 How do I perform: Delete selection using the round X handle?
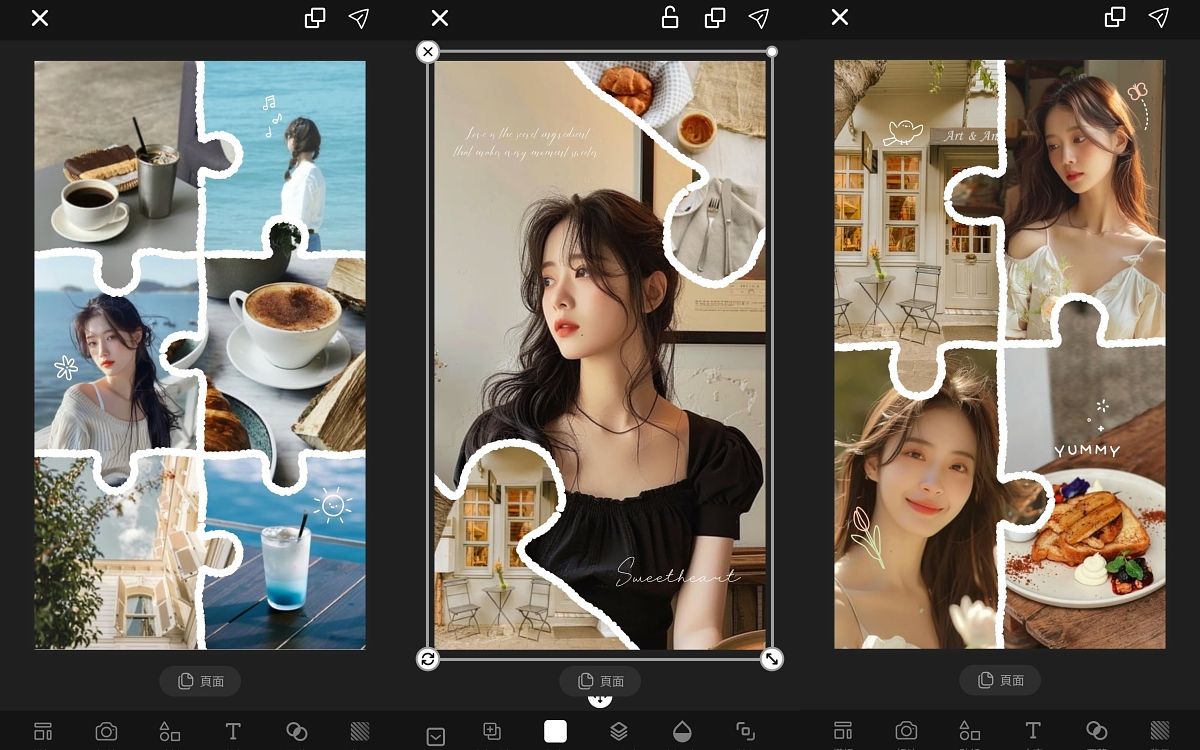pos(428,52)
